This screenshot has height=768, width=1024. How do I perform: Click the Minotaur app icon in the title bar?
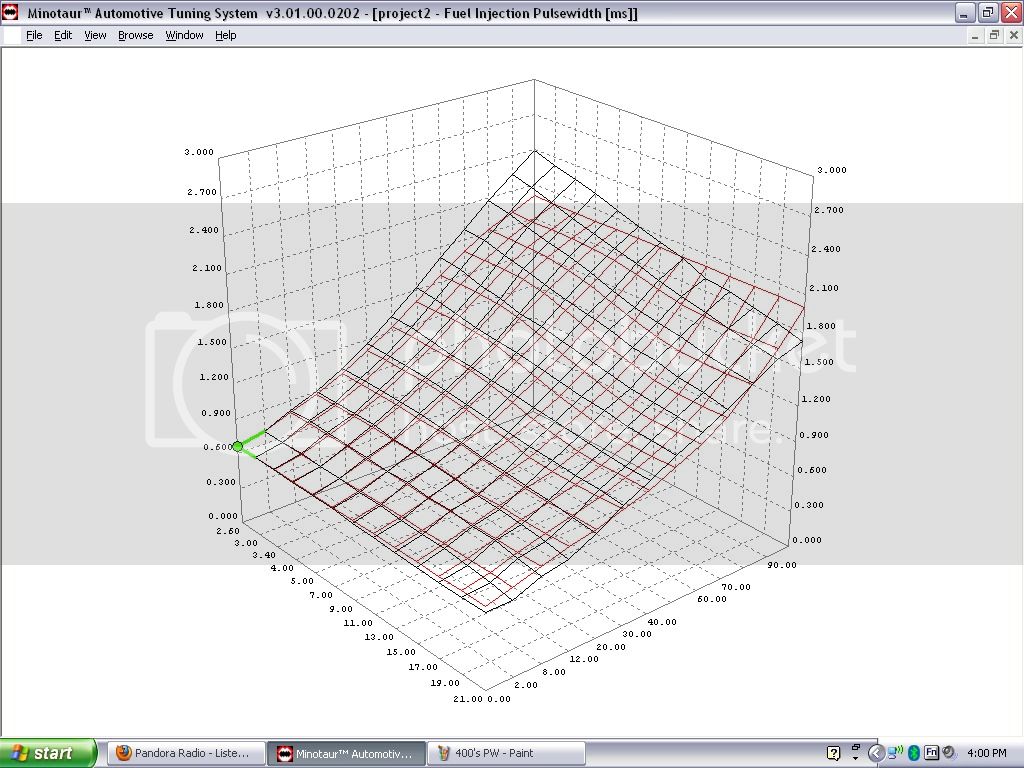pos(10,12)
